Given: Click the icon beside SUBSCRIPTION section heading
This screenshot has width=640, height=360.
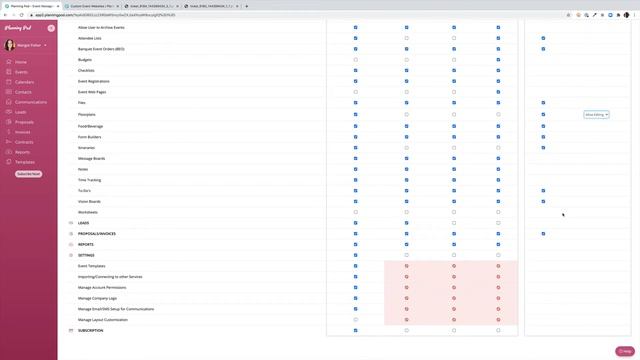Looking at the screenshot, I should click(71, 331).
